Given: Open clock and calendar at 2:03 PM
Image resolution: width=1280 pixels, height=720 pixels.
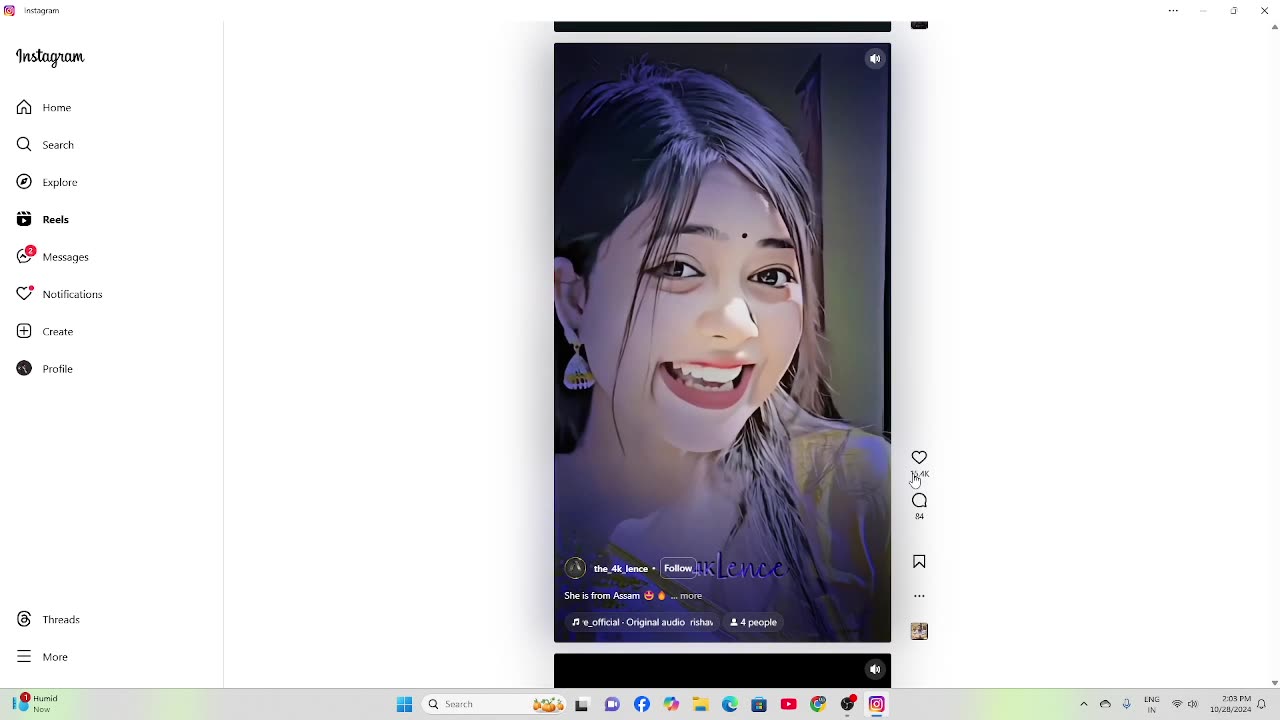Looking at the screenshot, I should pyautogui.click(x=1230, y=704).
